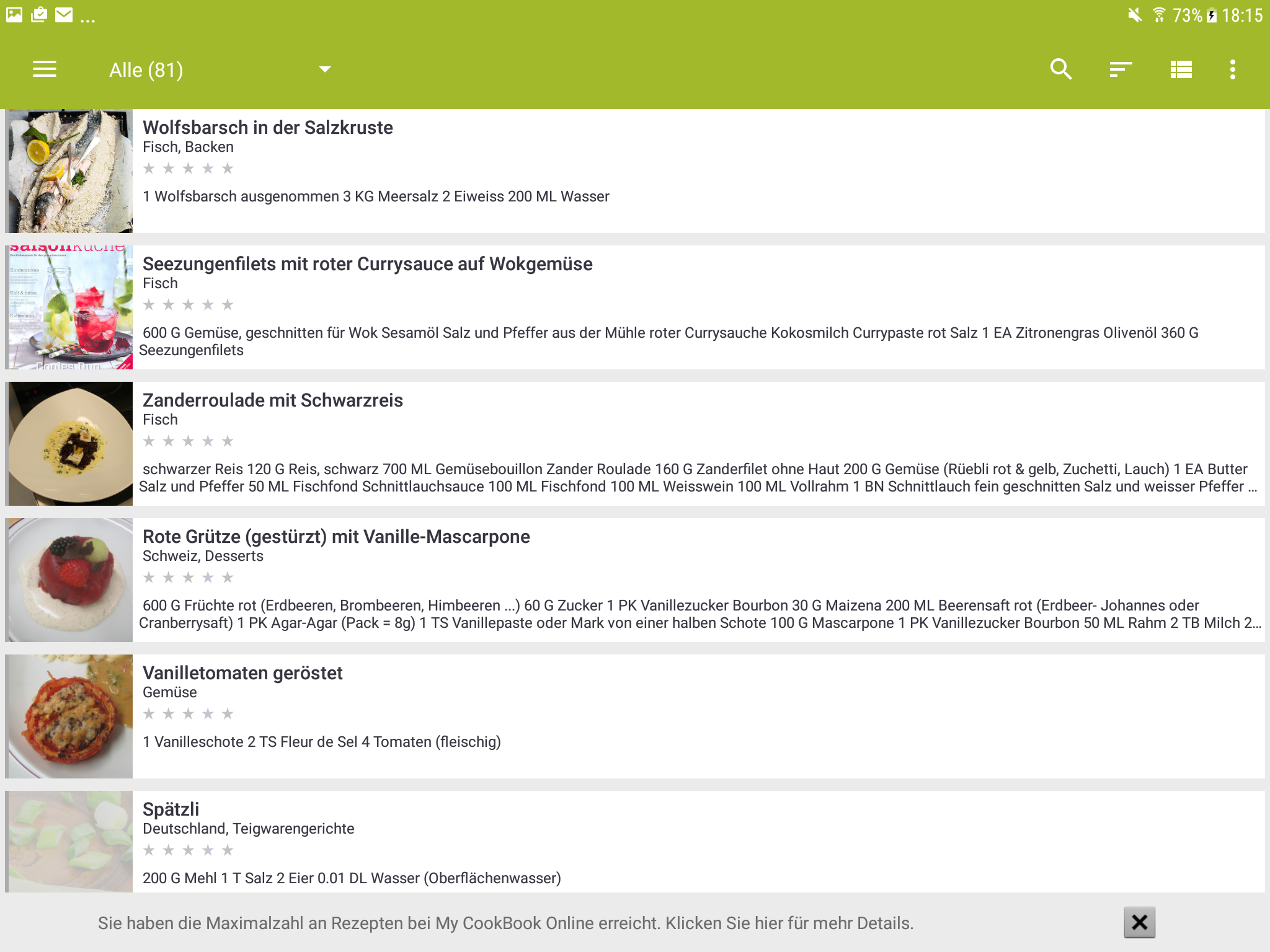Tap the search magnifier icon
This screenshot has width=1270, height=952.
[x=1061, y=69]
